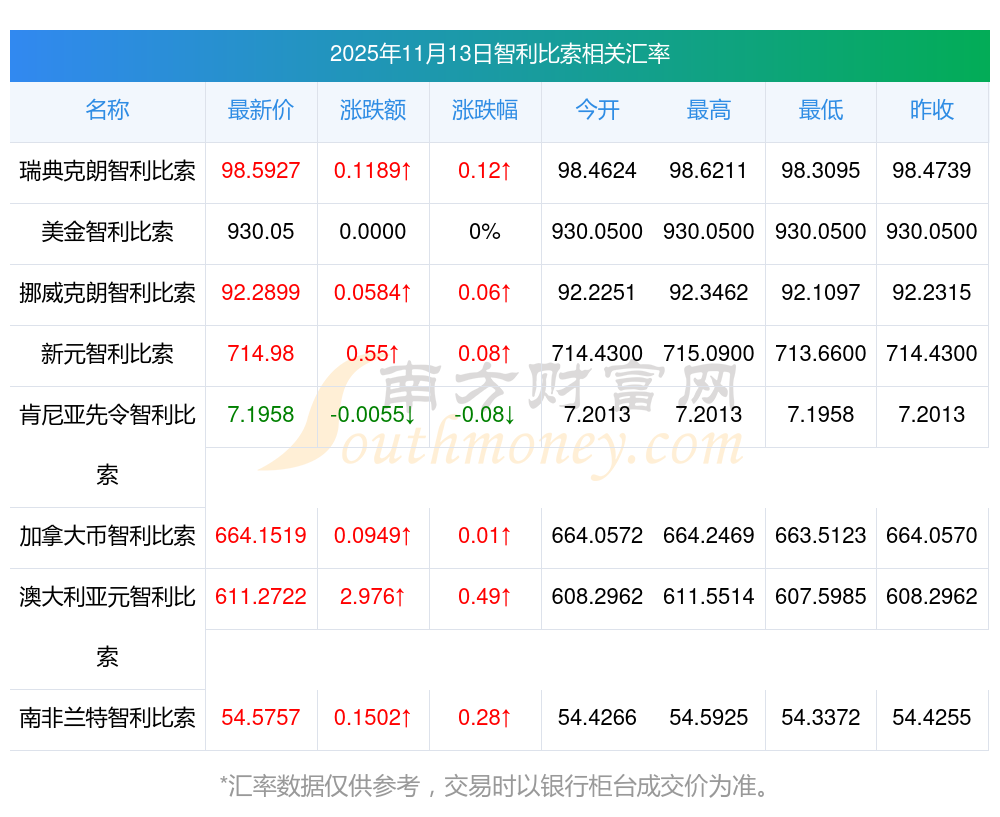Click the table title banner for 2025年11月13日
This screenshot has height=817, width=1000.
[500, 55]
